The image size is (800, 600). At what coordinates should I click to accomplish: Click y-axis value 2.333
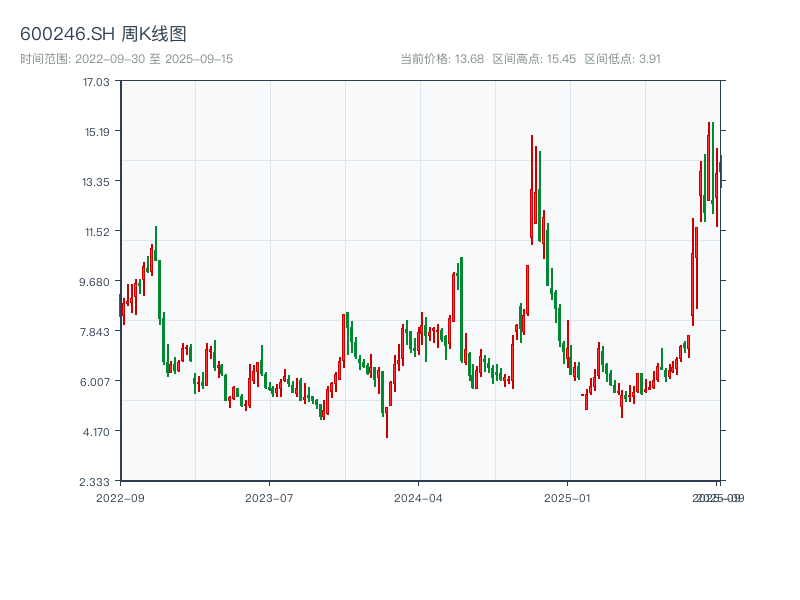click(x=95, y=482)
